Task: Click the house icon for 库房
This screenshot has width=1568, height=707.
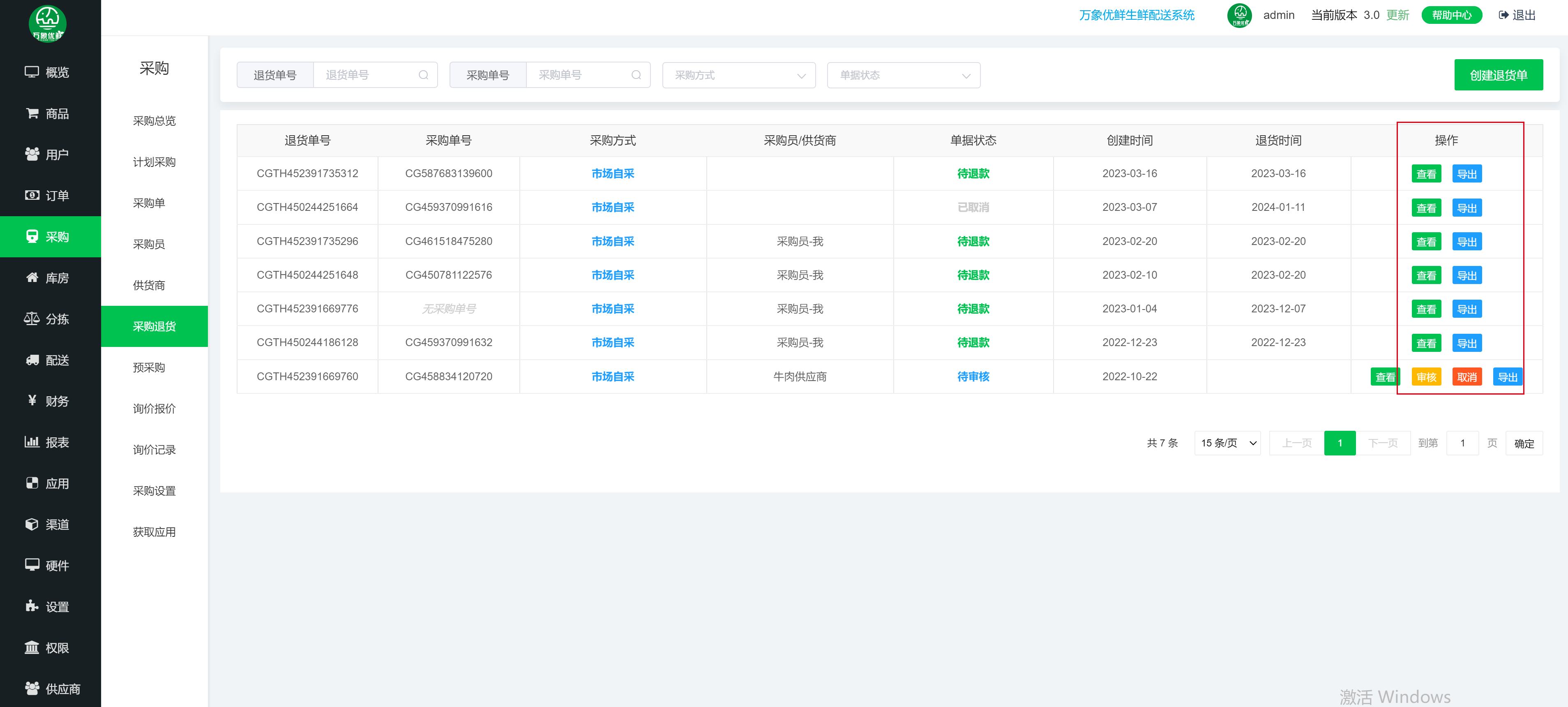Action: [x=32, y=278]
